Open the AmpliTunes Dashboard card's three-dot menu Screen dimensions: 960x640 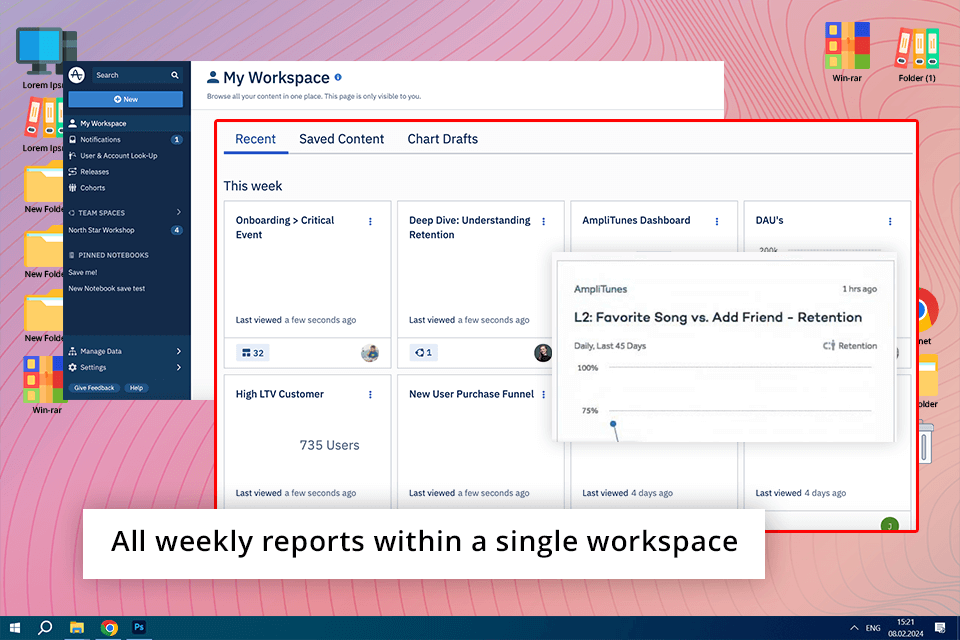[x=716, y=221]
